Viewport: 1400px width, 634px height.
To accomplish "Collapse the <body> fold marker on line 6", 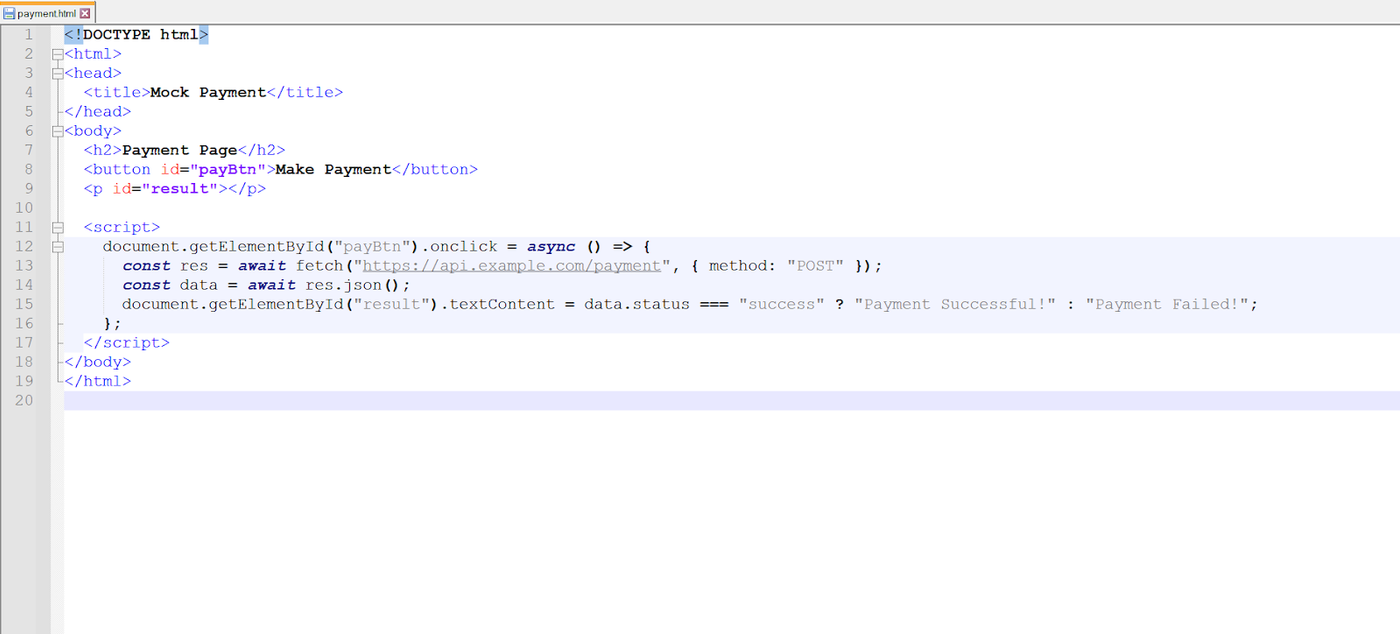I will click(58, 131).
